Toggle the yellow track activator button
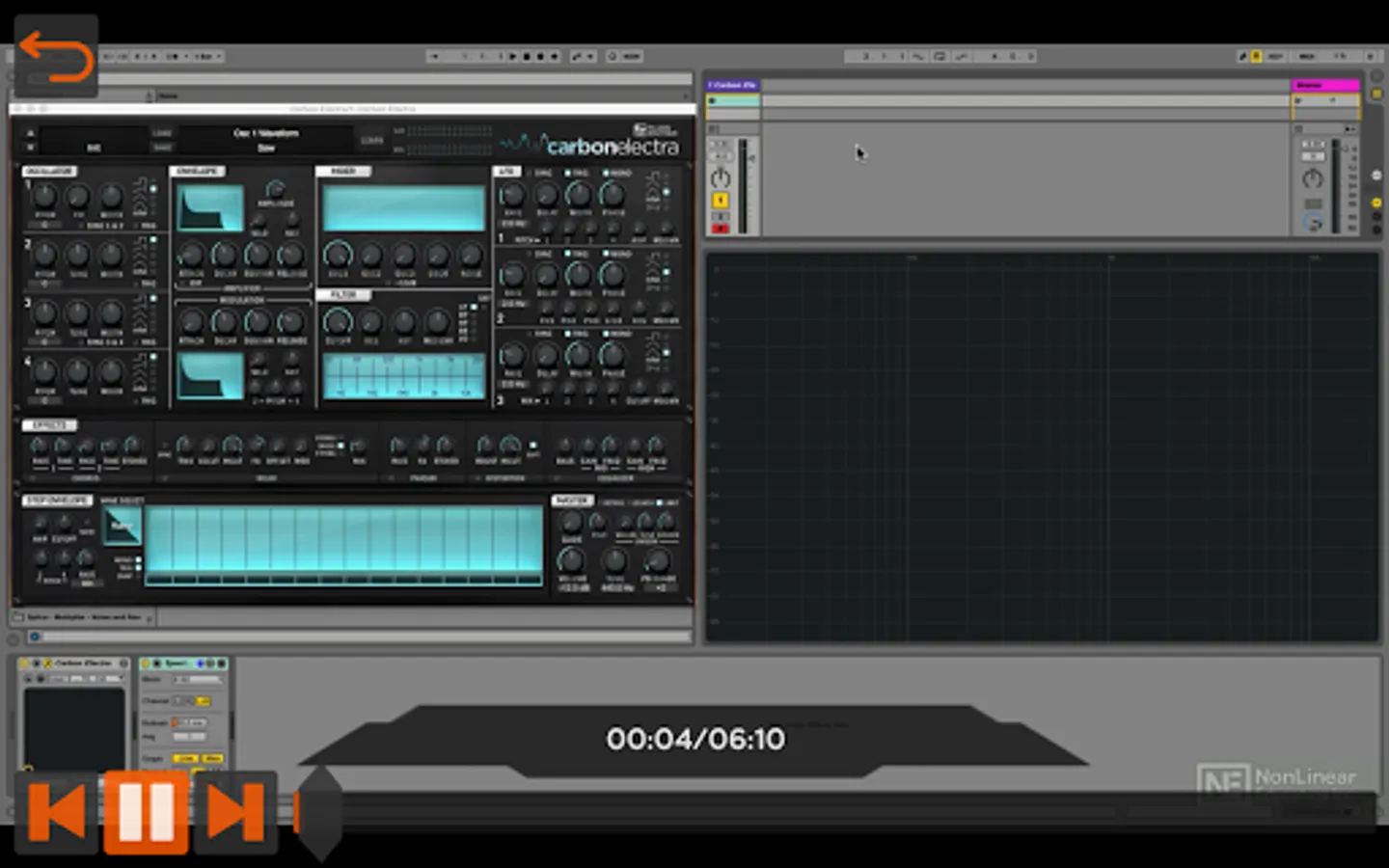The width and height of the screenshot is (1389, 868). coord(720,201)
